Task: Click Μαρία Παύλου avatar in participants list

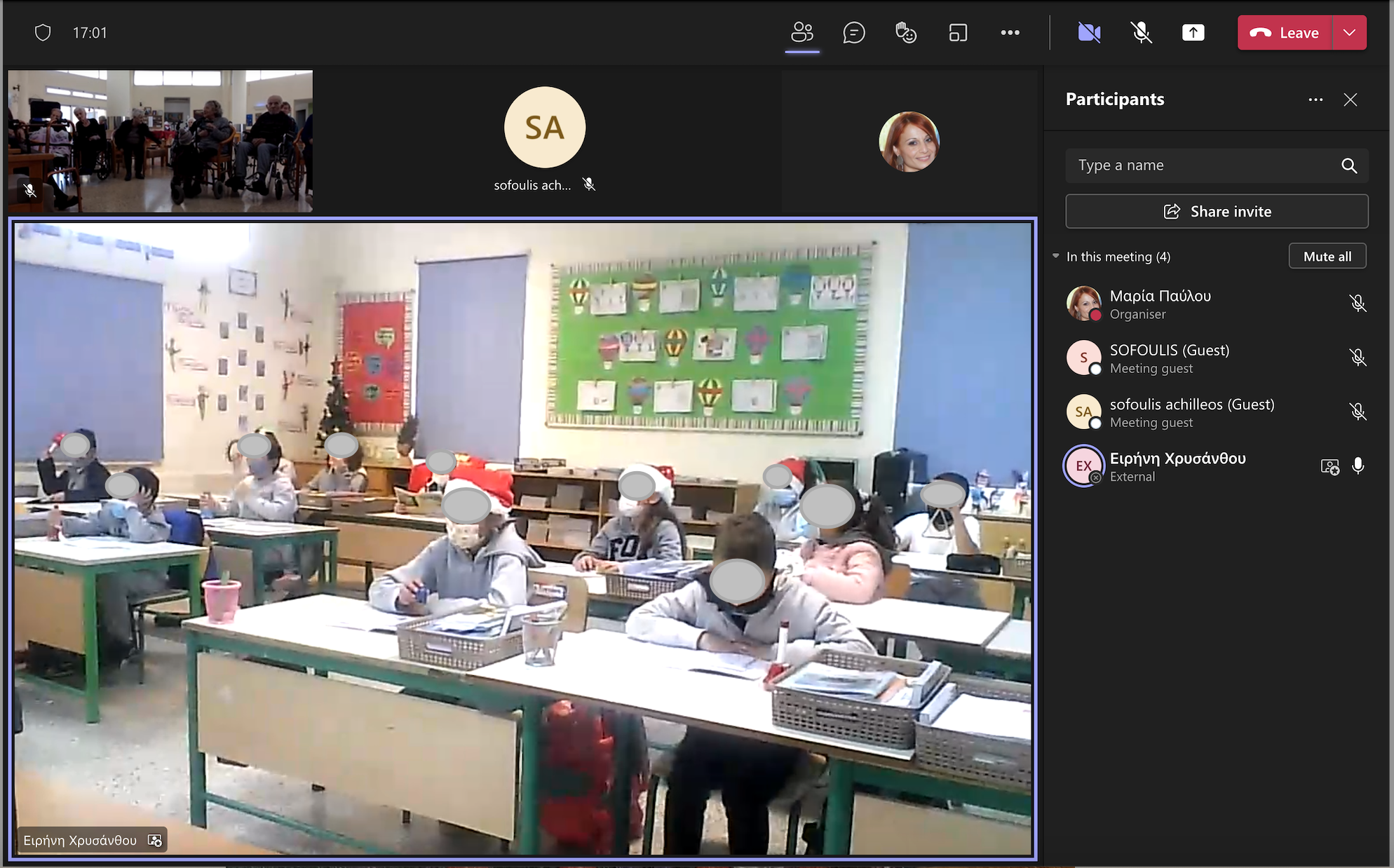Action: [1083, 303]
